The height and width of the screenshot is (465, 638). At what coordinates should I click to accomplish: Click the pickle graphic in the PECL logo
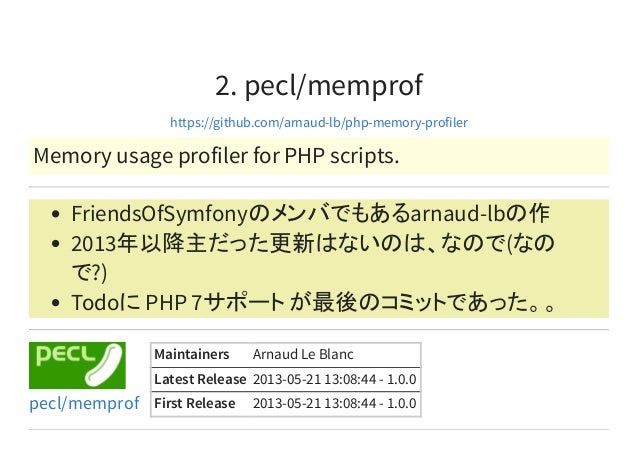pos(103,366)
